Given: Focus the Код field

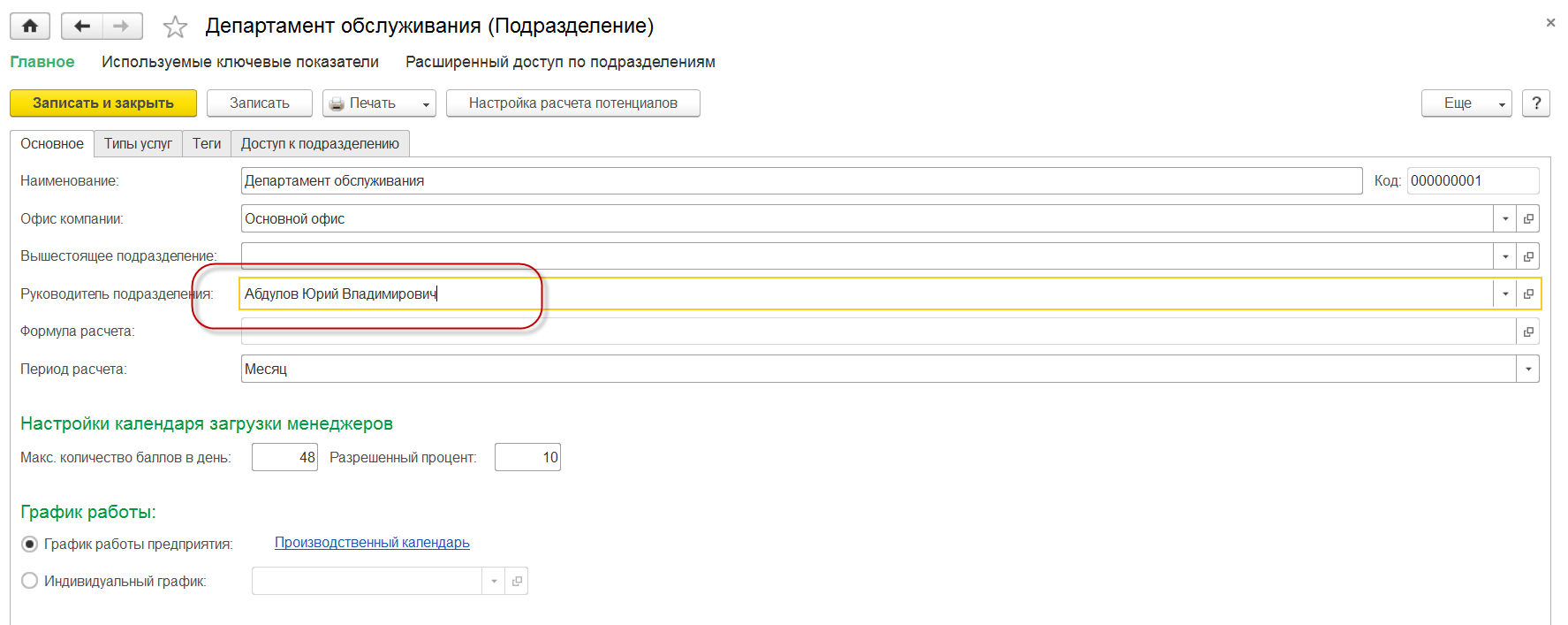Looking at the screenshot, I should pyautogui.click(x=1473, y=180).
